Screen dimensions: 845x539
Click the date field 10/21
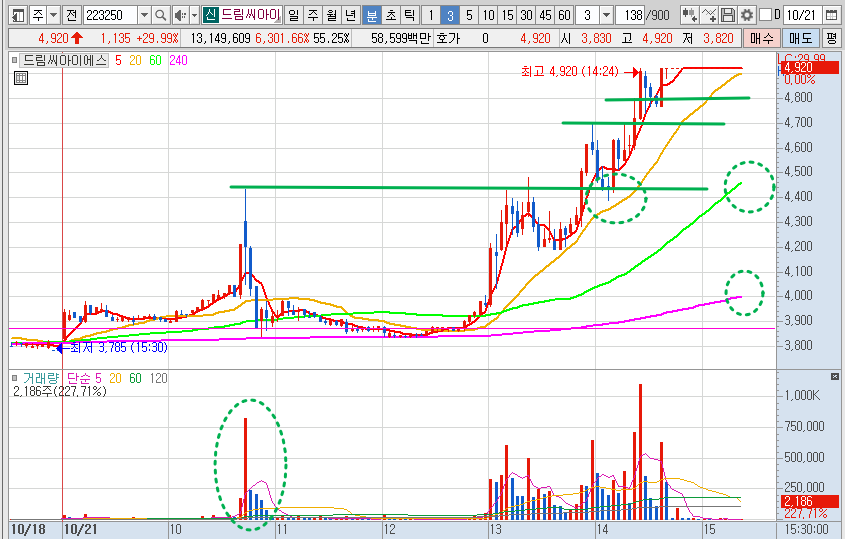click(801, 15)
